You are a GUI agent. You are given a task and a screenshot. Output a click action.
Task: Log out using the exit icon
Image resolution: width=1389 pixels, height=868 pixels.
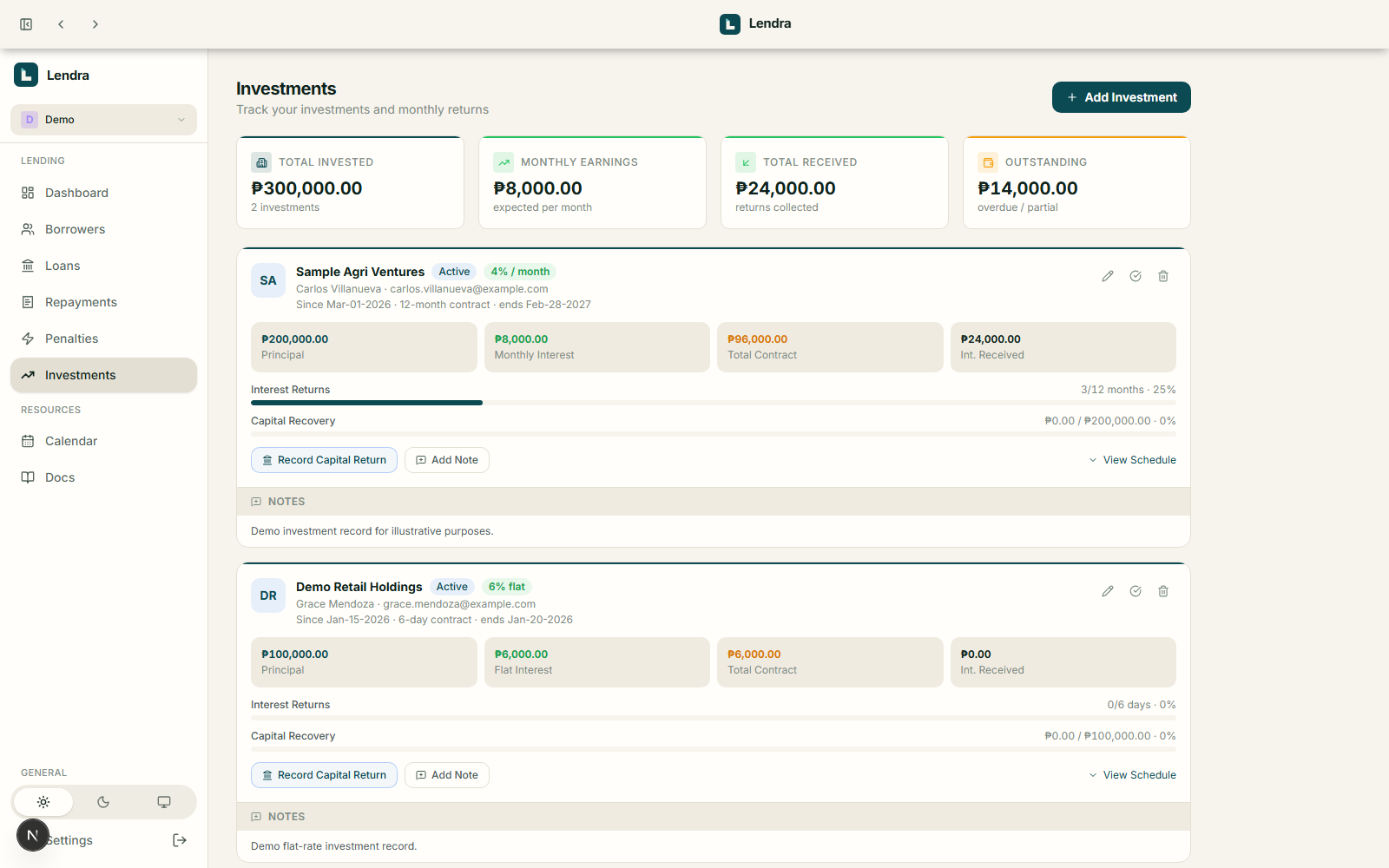[180, 840]
